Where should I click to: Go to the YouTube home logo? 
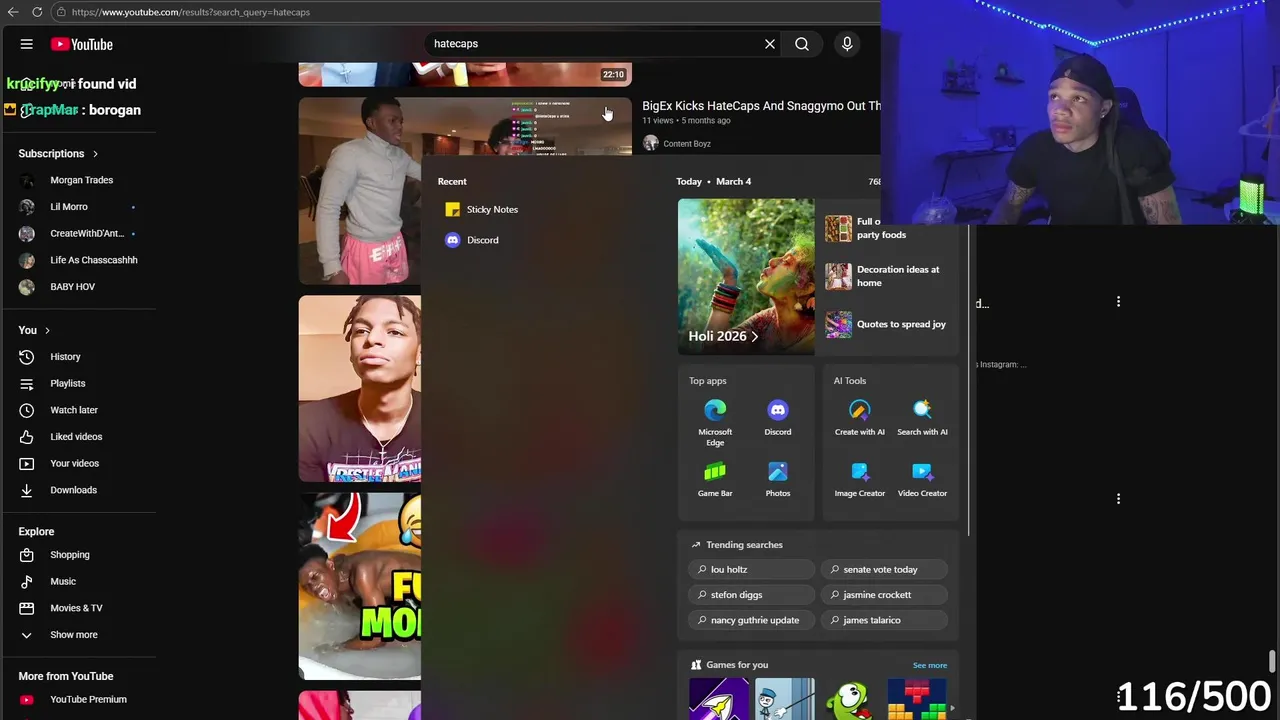pos(82,44)
